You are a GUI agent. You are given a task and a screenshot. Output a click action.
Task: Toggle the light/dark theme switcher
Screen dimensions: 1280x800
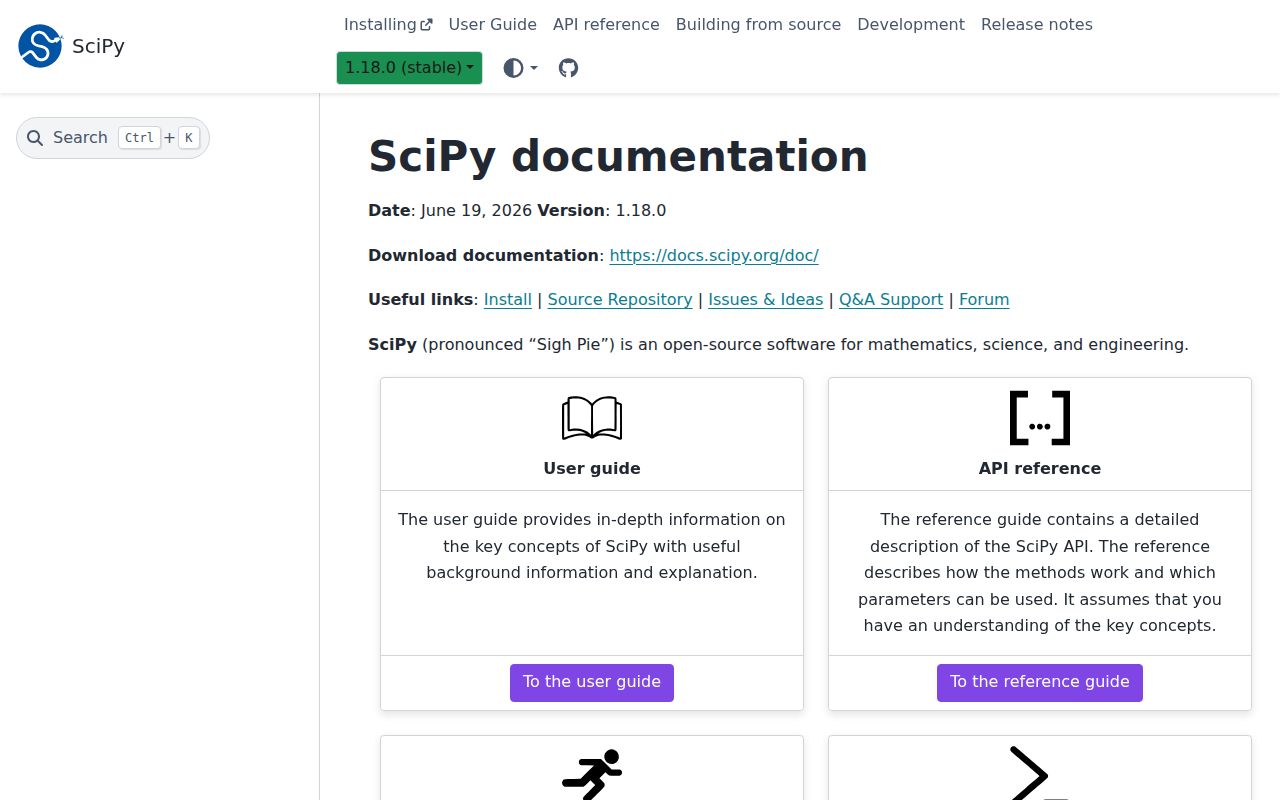pyautogui.click(x=520, y=68)
